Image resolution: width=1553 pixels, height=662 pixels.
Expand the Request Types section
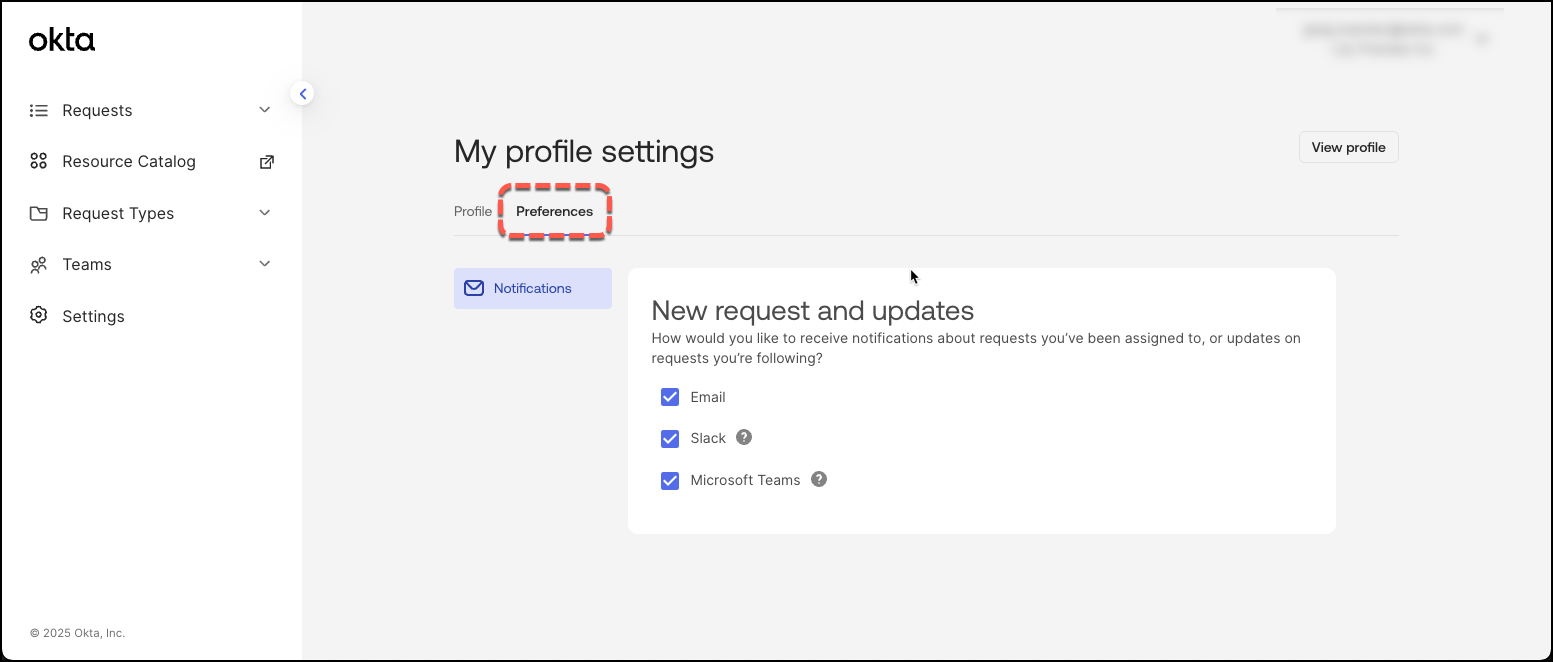[264, 213]
